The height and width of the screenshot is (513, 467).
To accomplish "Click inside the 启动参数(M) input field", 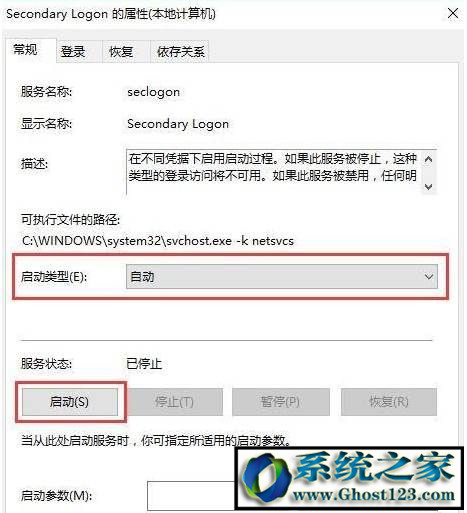I will pyautogui.click(x=191, y=496).
